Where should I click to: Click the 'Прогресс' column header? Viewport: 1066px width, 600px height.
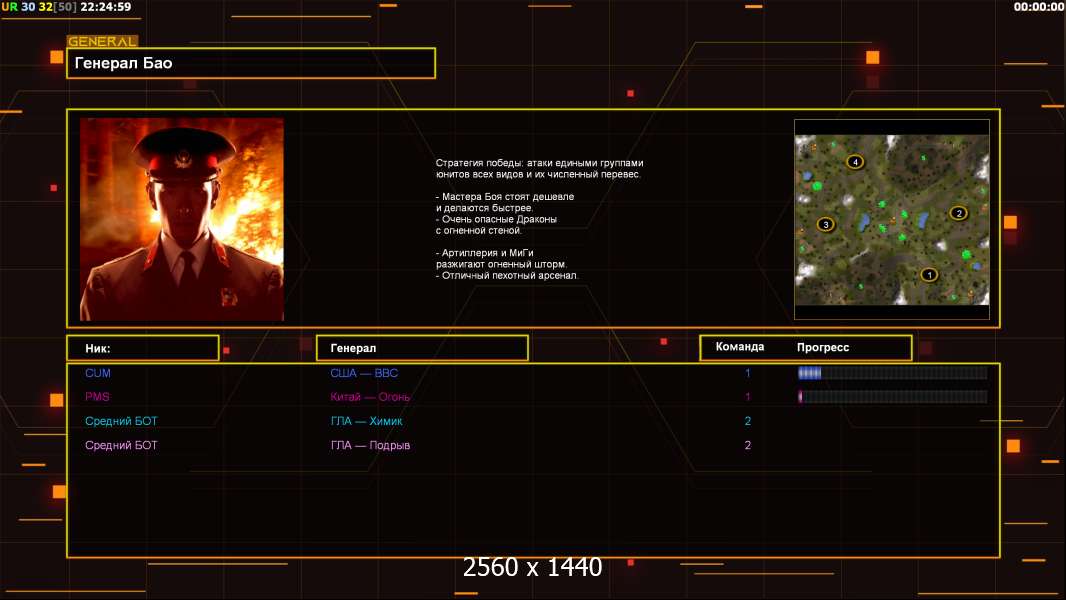823,347
